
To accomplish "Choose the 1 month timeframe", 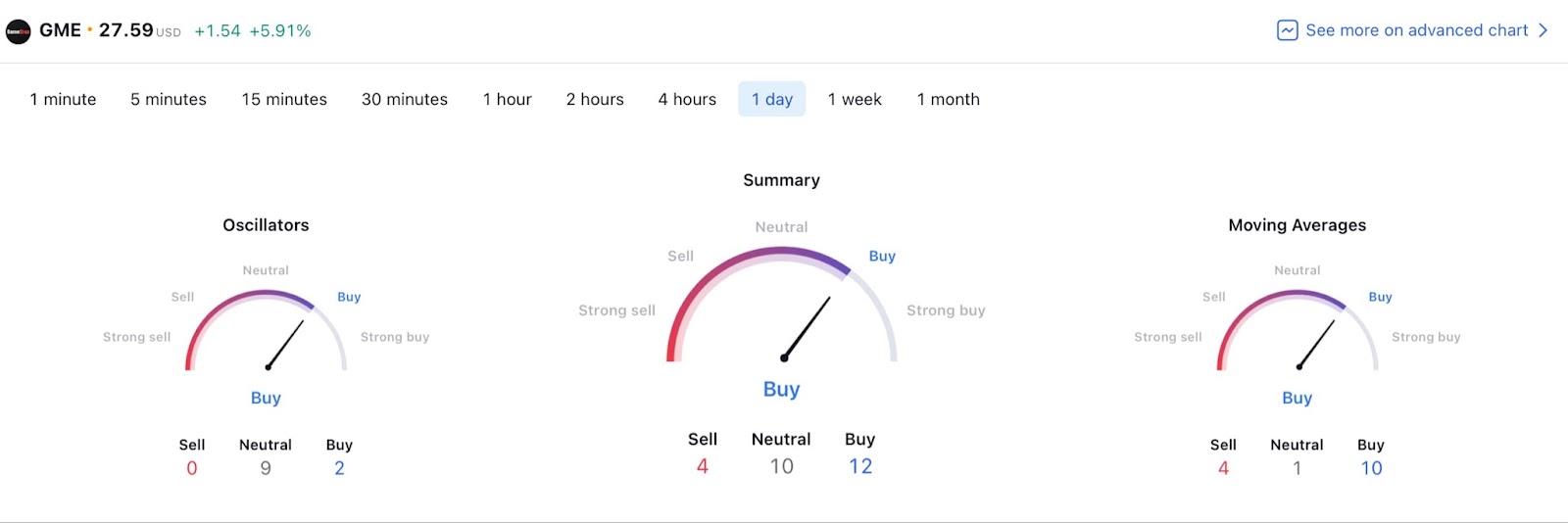I will click(948, 99).
